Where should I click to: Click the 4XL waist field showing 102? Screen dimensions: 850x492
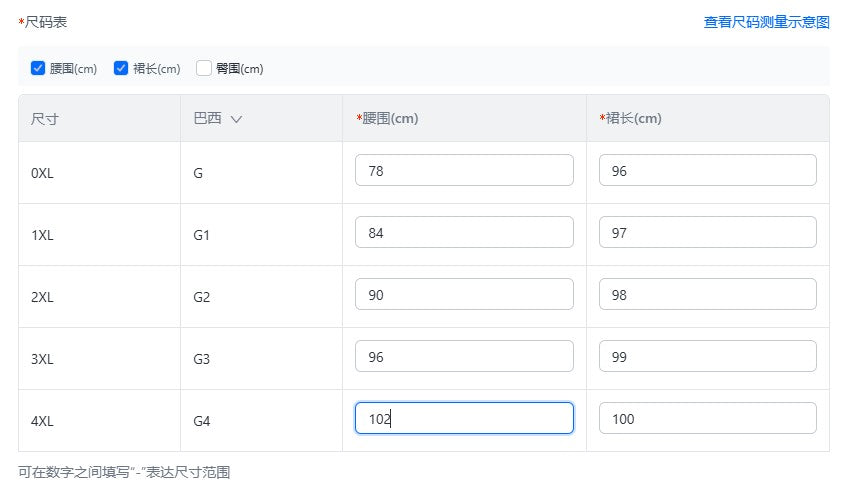(x=464, y=419)
